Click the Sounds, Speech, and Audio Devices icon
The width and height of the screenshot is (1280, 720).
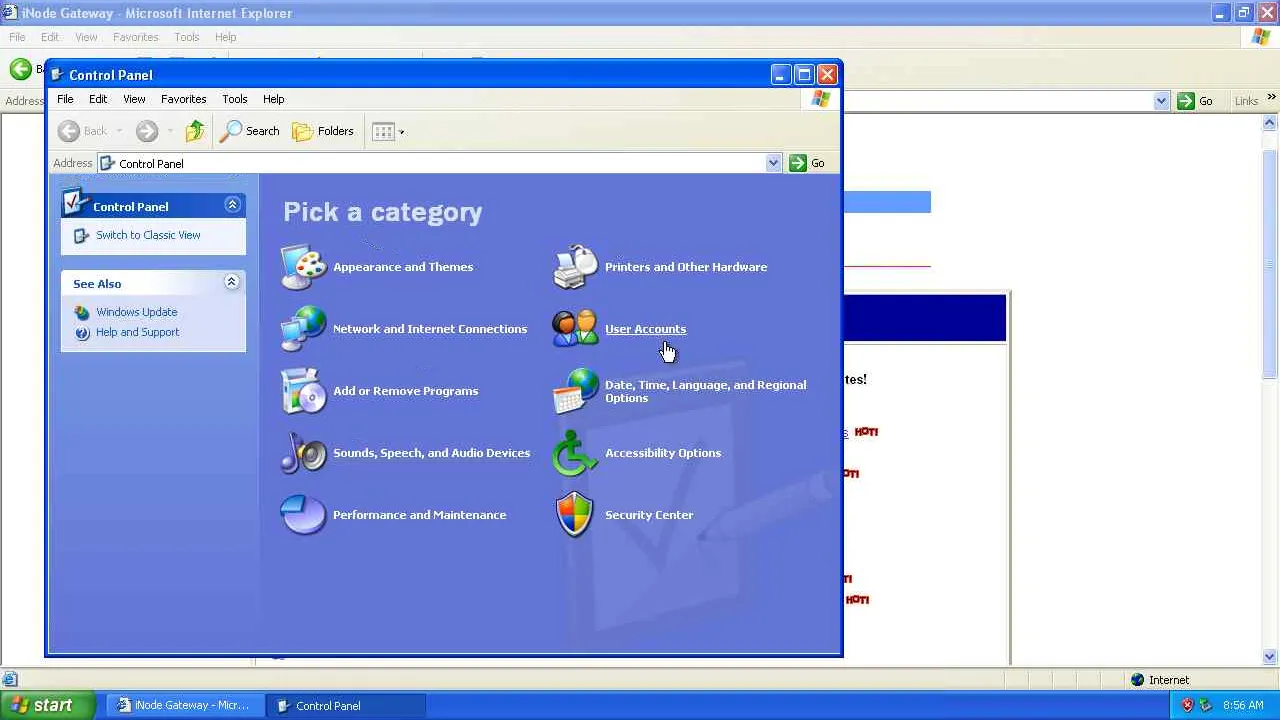click(304, 453)
